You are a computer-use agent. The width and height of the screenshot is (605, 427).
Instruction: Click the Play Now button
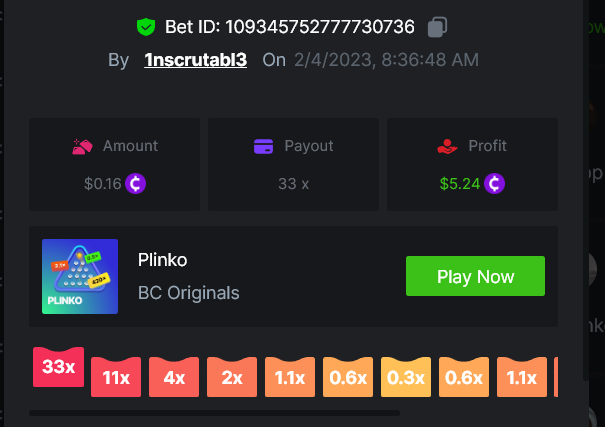click(475, 276)
